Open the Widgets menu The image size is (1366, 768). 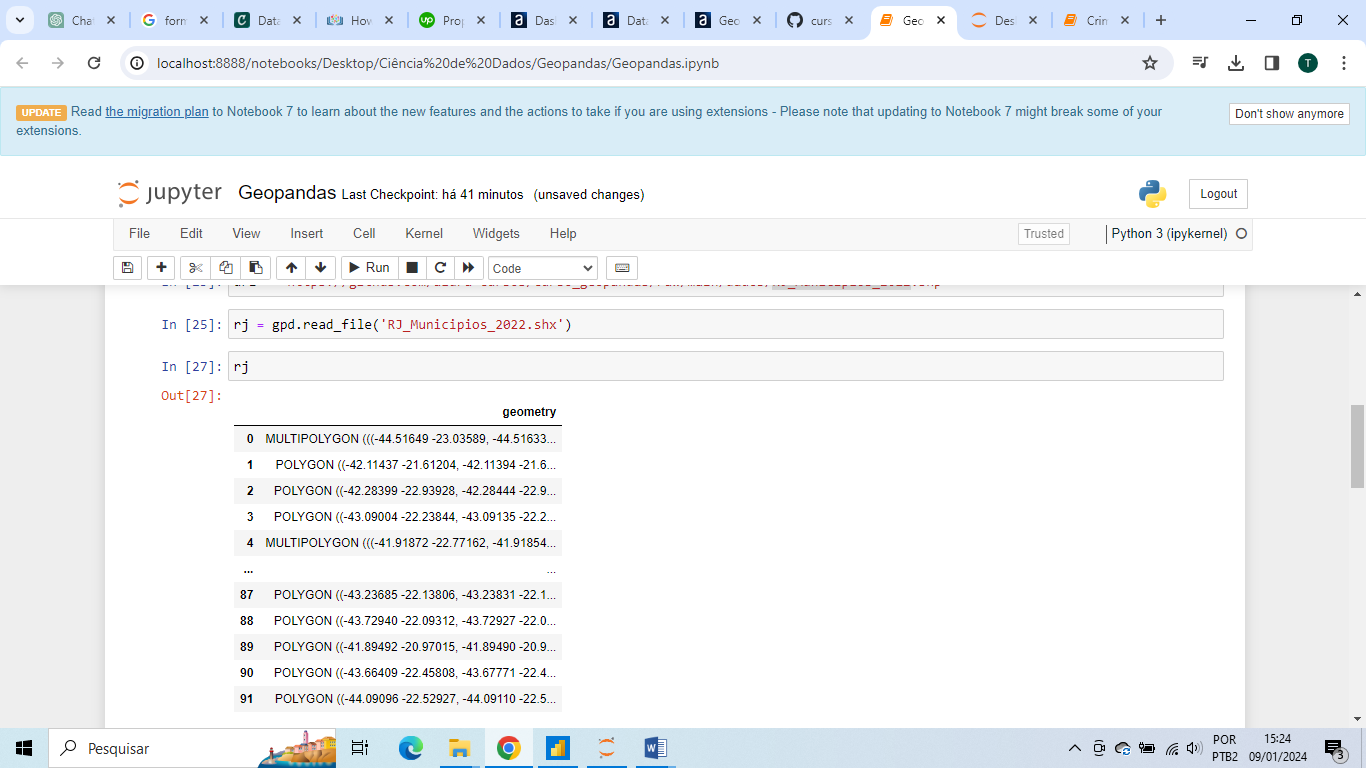click(x=496, y=233)
